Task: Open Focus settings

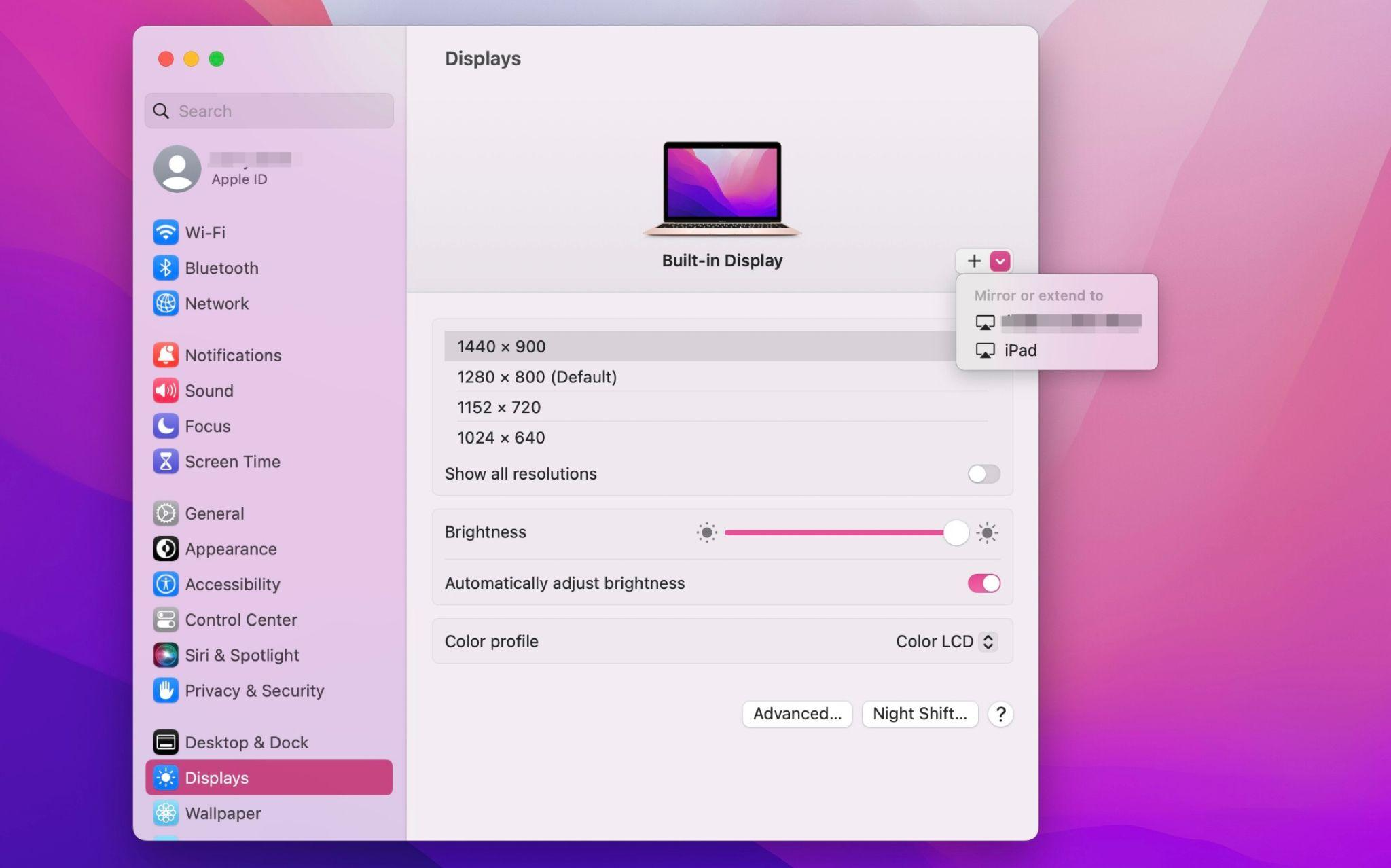Action: click(x=269, y=426)
